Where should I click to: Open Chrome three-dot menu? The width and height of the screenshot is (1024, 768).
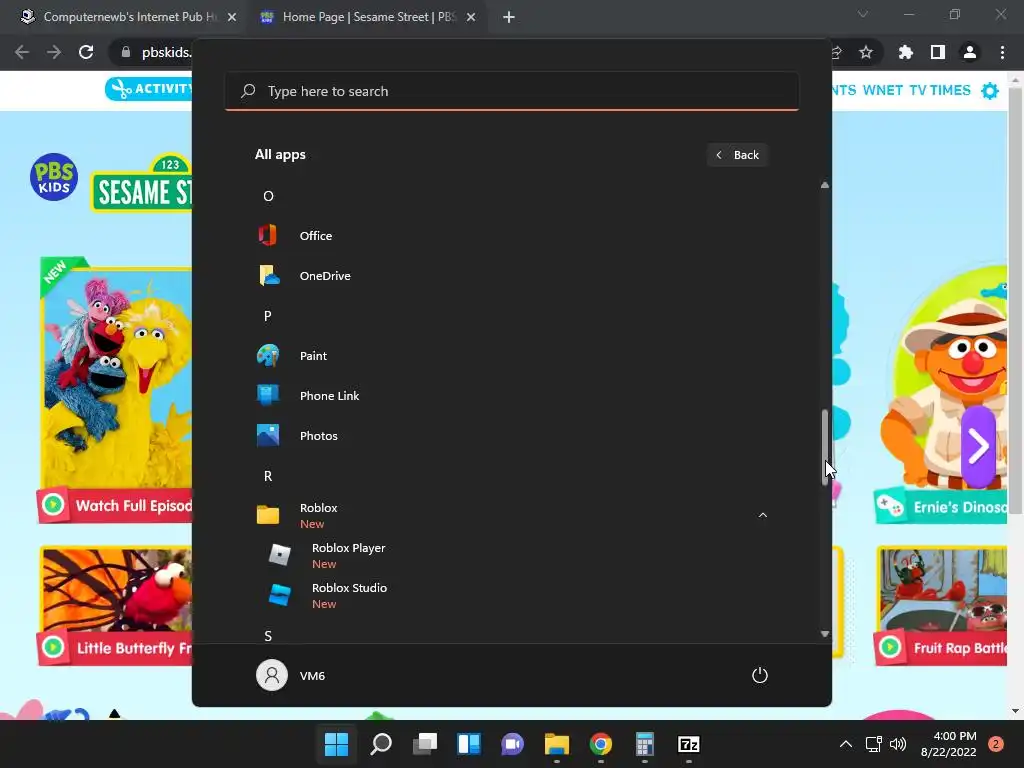1002,52
